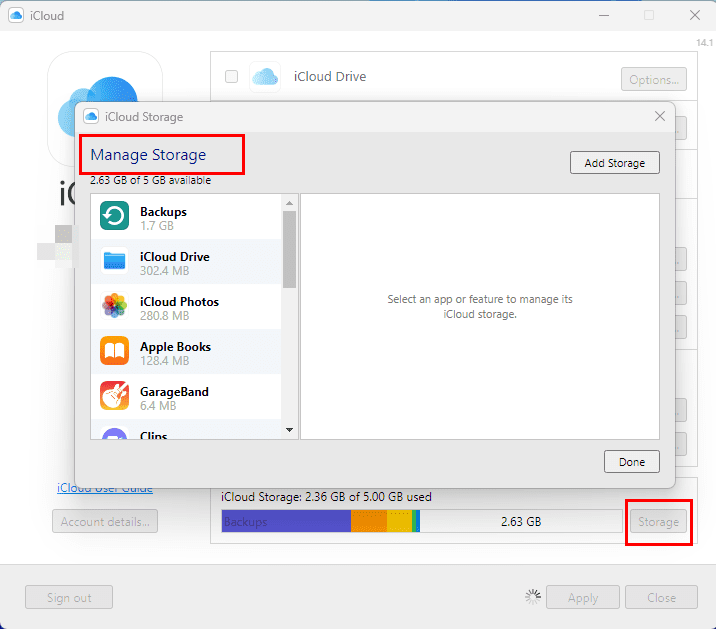This screenshot has width=716, height=629.
Task: Click the yellow segment of storage bar
Action: (399, 521)
